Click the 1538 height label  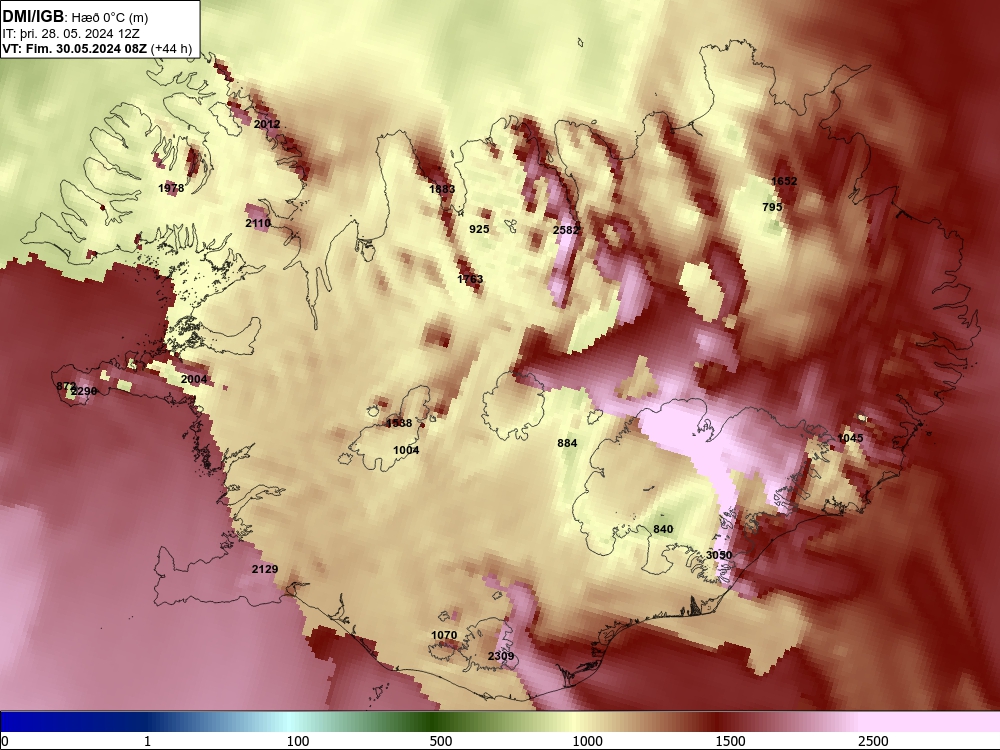coord(399,423)
